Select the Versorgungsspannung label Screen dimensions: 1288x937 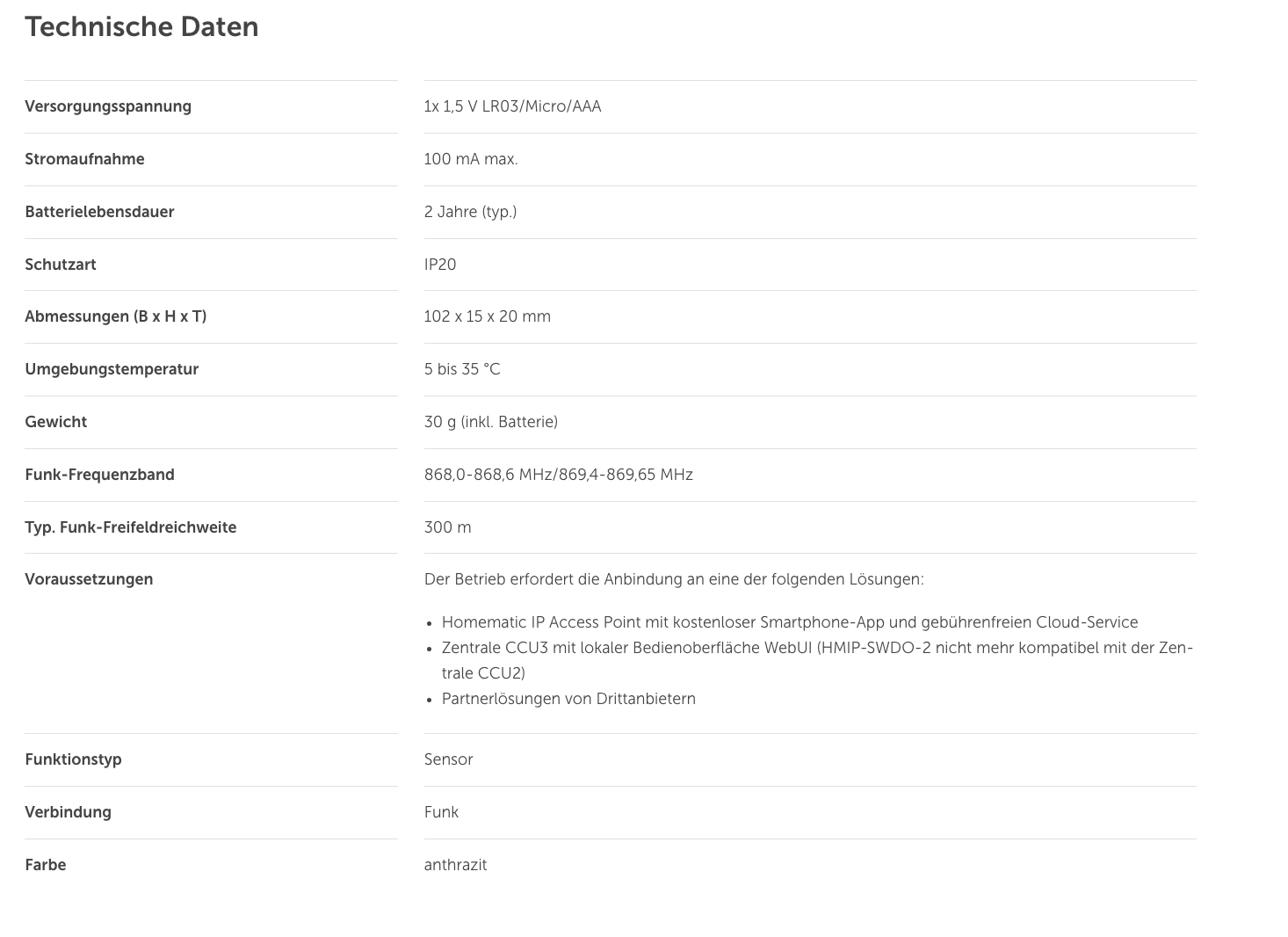point(108,106)
